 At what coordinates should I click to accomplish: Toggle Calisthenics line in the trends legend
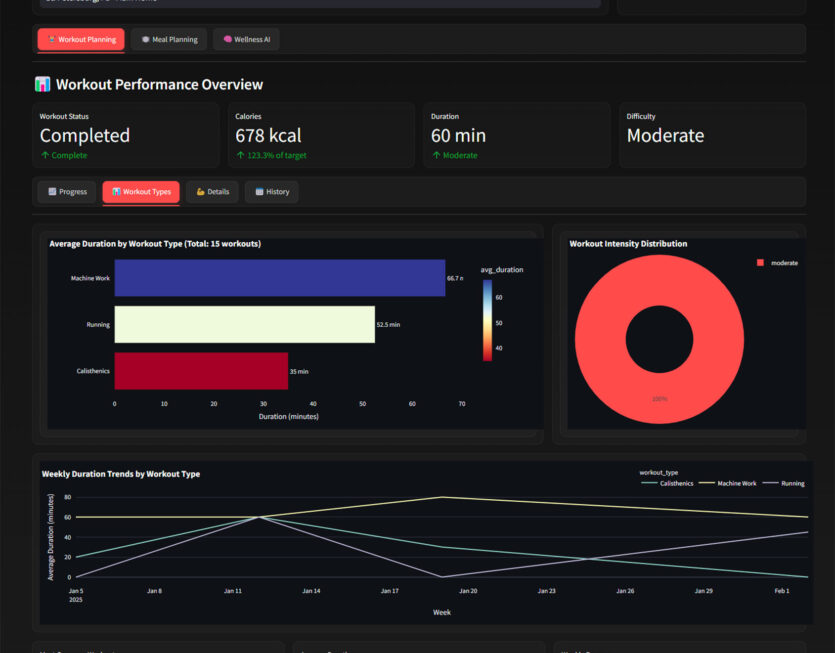click(666, 483)
